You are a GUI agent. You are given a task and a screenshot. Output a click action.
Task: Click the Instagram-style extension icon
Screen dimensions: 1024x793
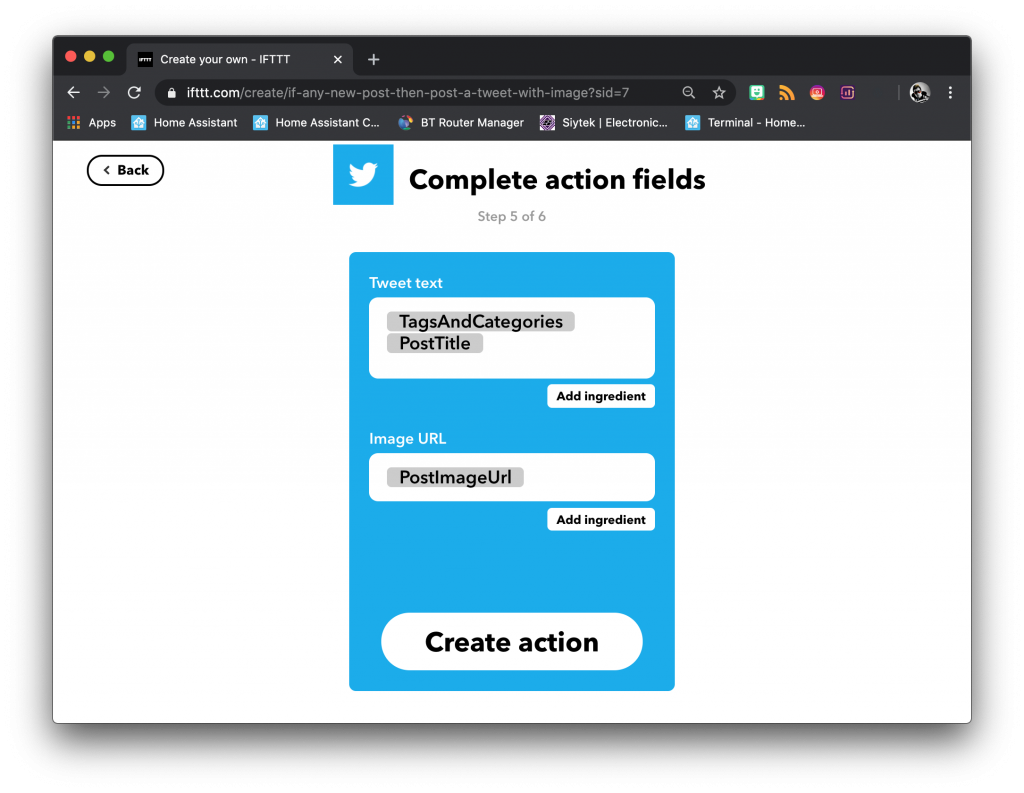[x=817, y=93]
